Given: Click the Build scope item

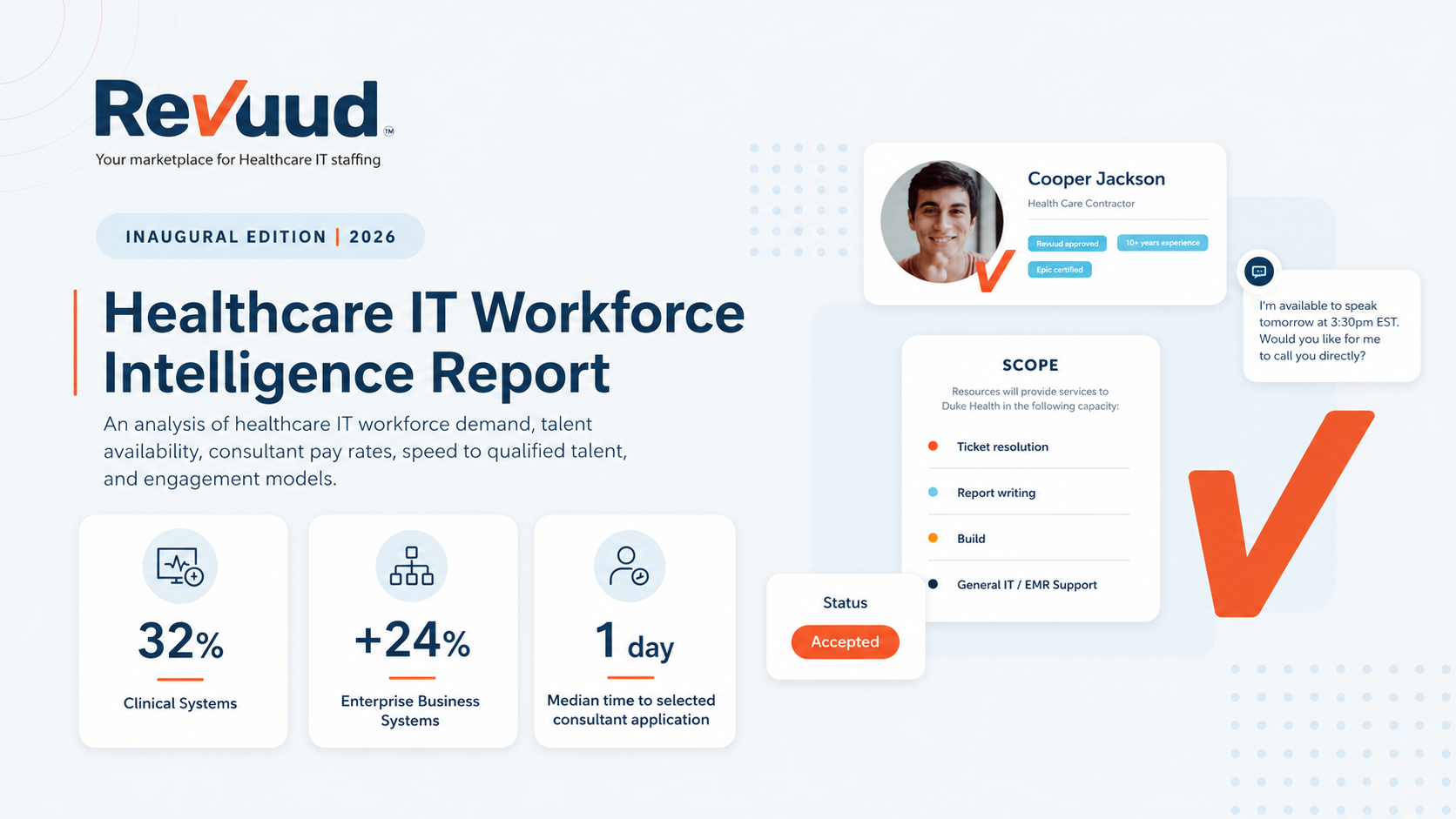Looking at the screenshot, I should click(971, 539).
